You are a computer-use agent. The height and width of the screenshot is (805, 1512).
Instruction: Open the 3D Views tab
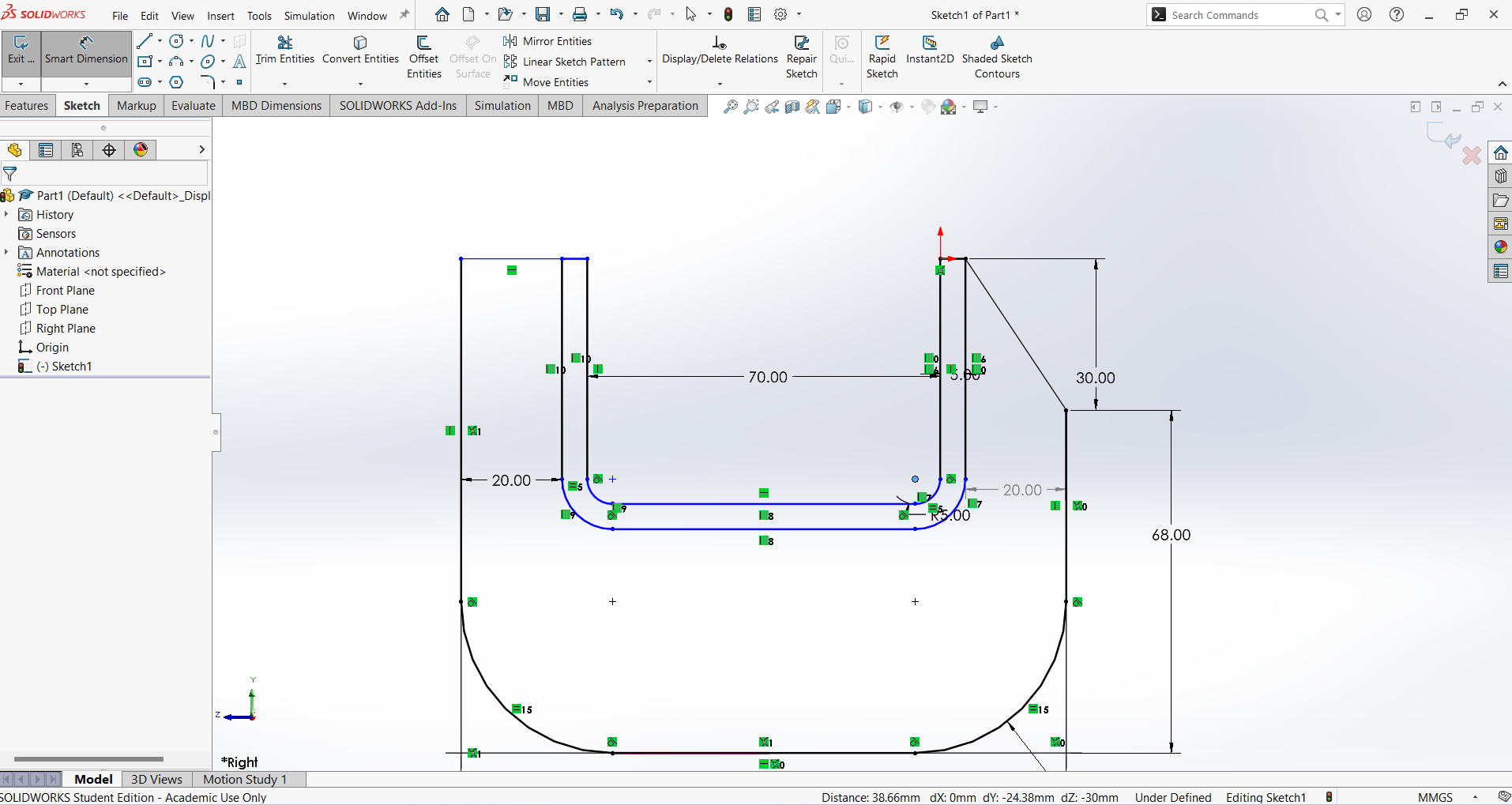pos(156,779)
